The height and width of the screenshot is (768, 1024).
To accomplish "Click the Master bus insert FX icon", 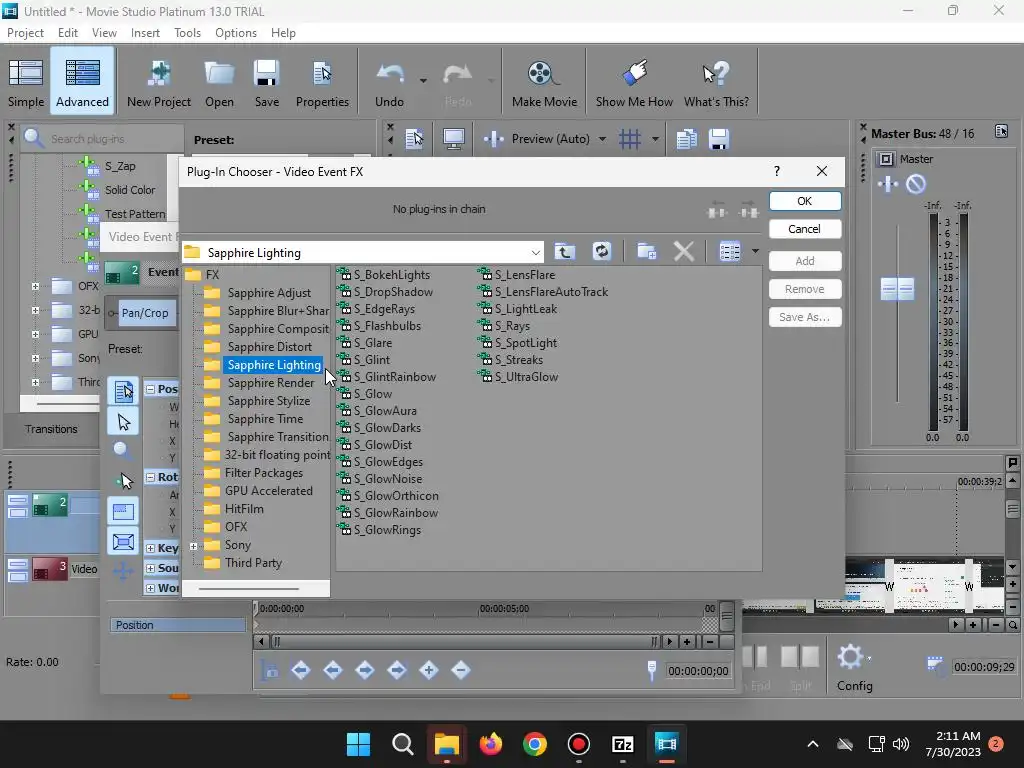I will coord(888,184).
